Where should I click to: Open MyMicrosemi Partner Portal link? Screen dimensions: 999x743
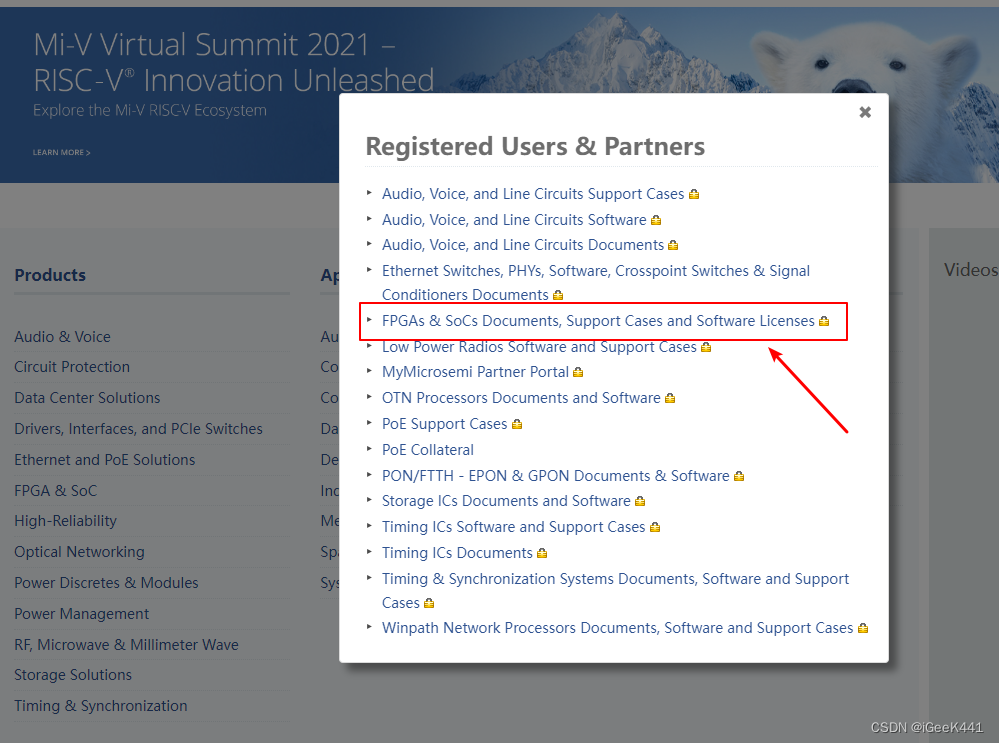coord(475,372)
